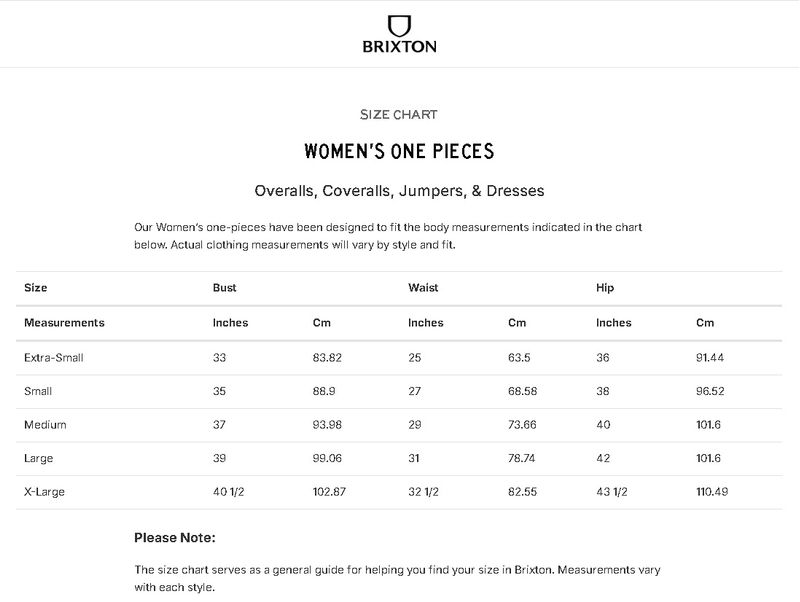Viewport: 800px width, 602px height.
Task: Select the 96.52 hip cm value
Action: (712, 391)
